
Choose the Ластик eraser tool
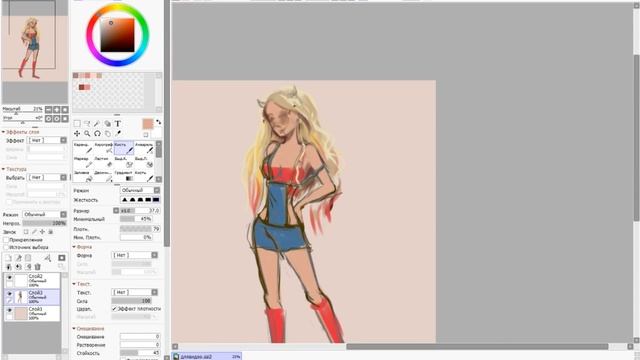[104, 162]
